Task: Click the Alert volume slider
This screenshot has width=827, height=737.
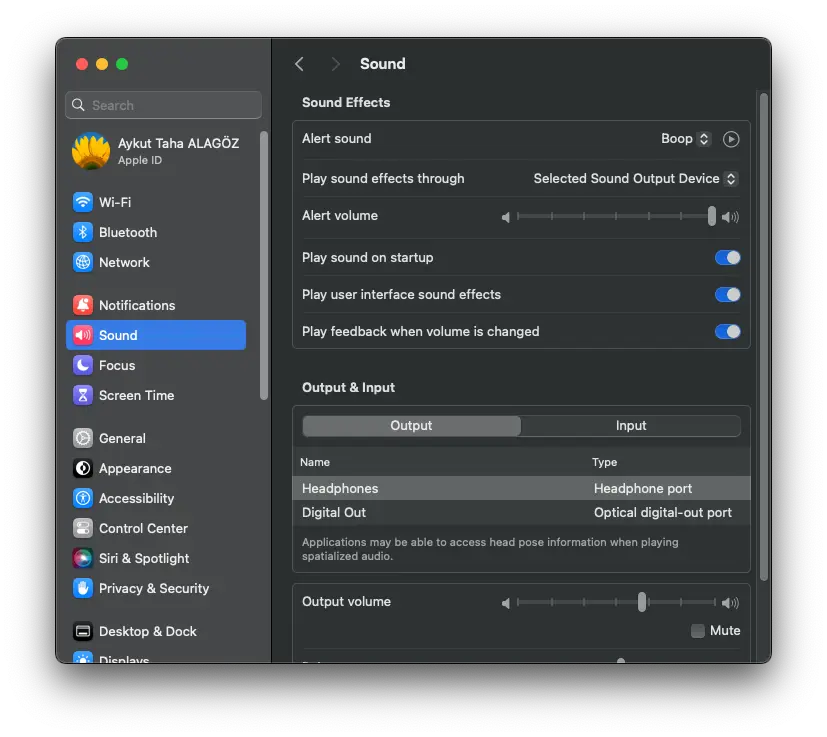Action: click(x=616, y=216)
